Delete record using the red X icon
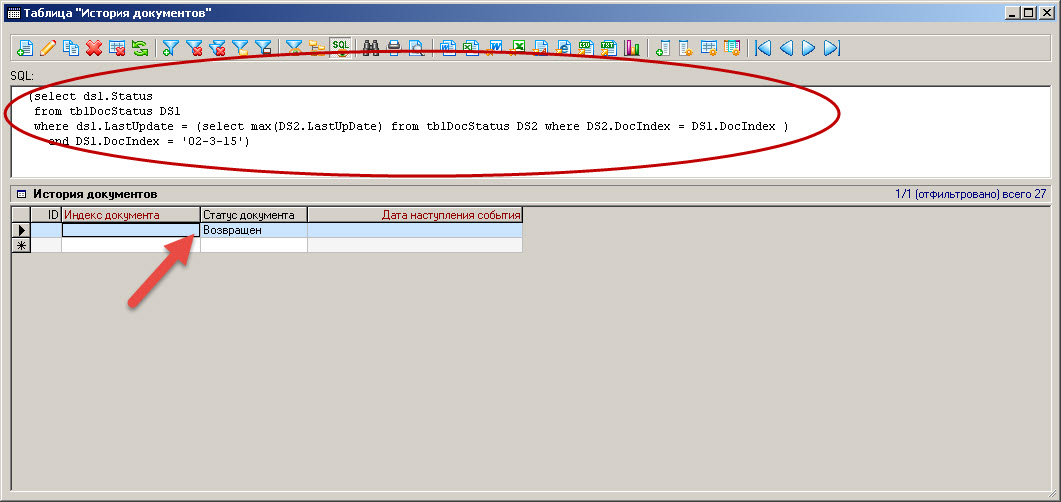This screenshot has width=1061, height=502. click(94, 48)
